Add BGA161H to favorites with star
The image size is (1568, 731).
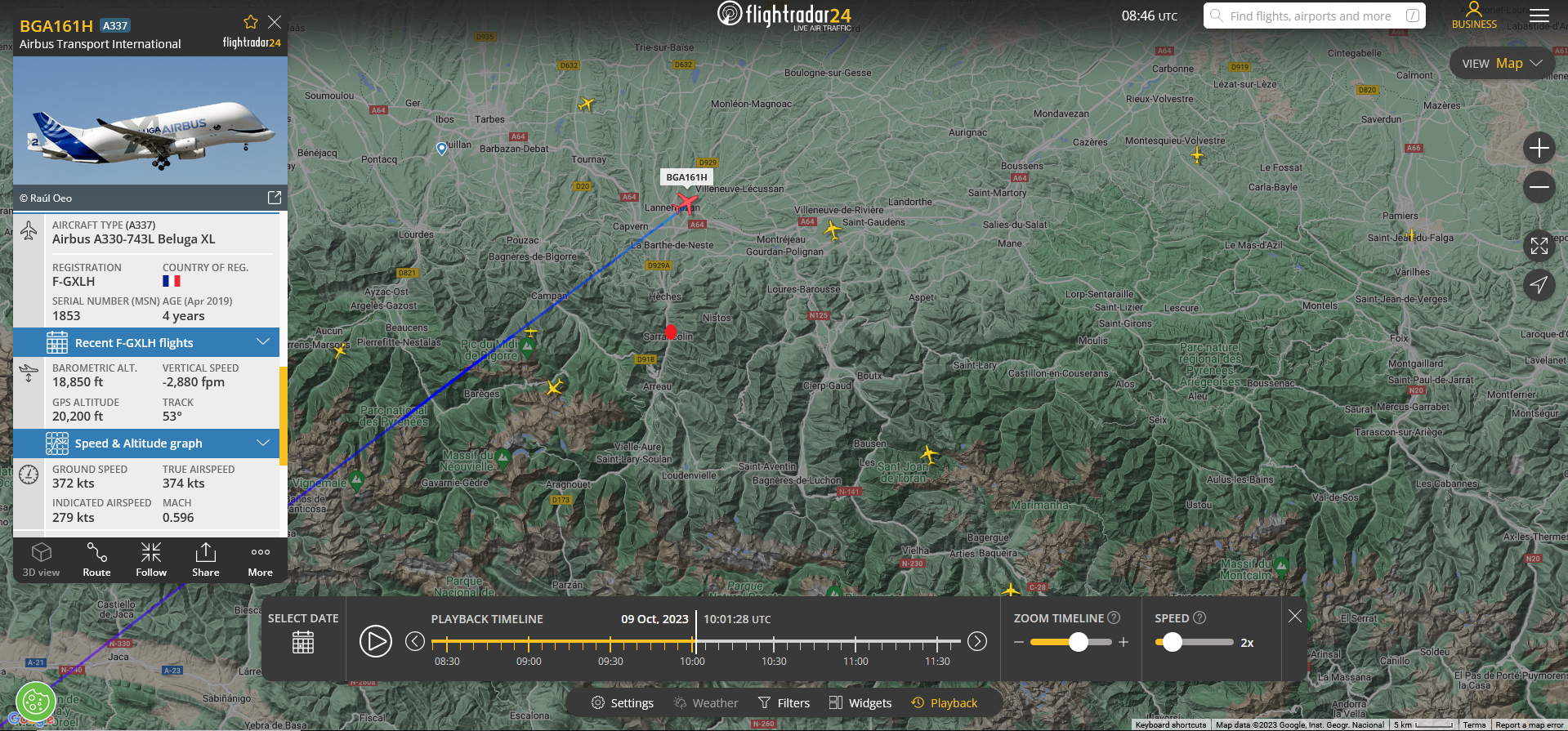click(251, 22)
